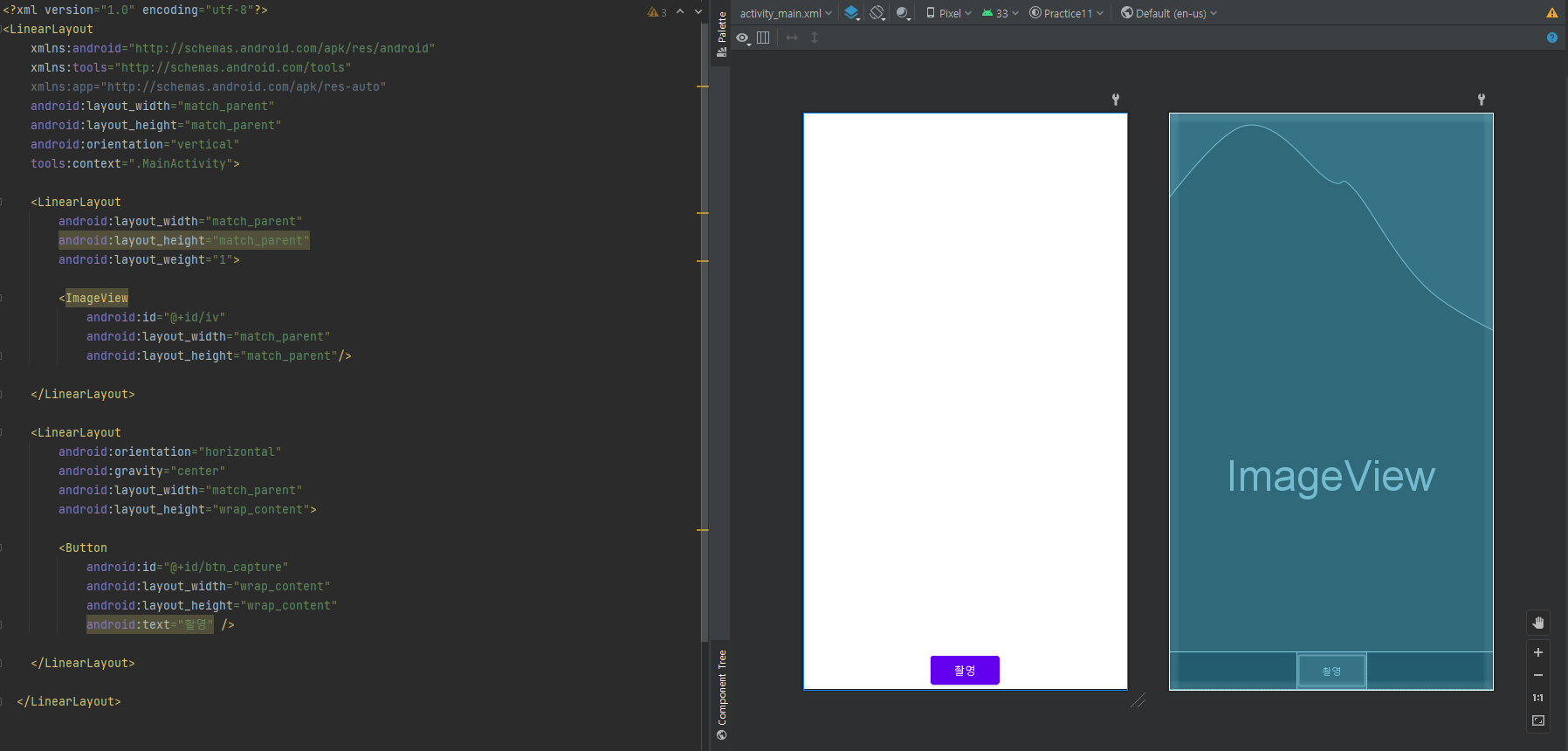The height and width of the screenshot is (751, 1568).
Task: Zoom in with the plus icon
Action: tap(1538, 652)
